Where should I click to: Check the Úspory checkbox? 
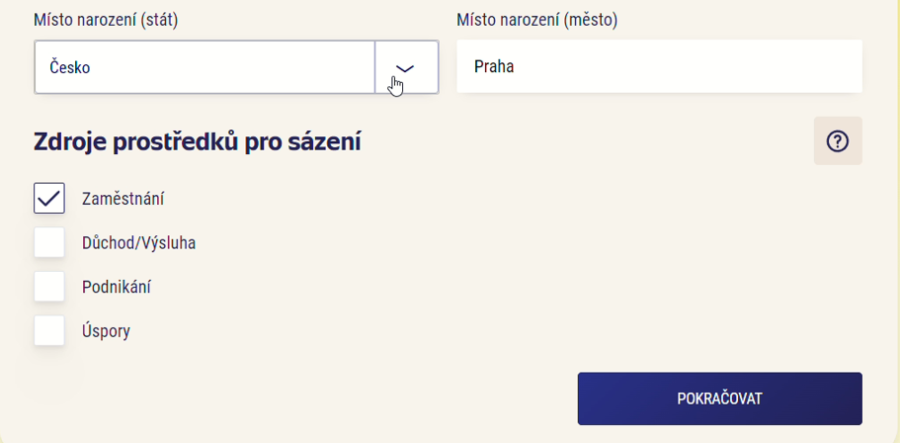pyautogui.click(x=49, y=331)
